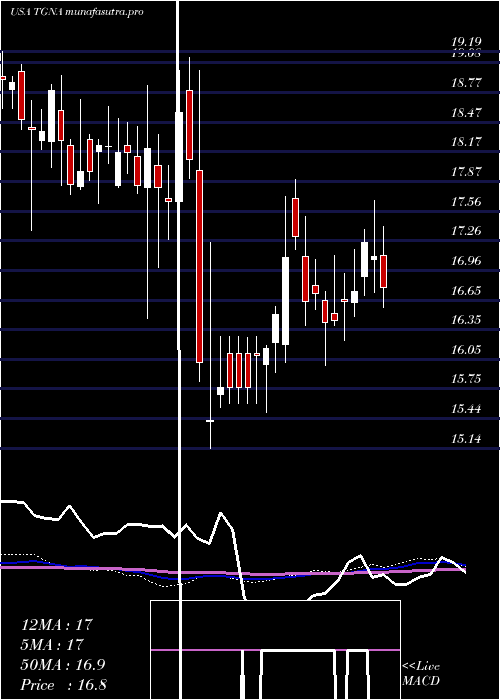Click the 18.77 price axis label

[x=466, y=83]
